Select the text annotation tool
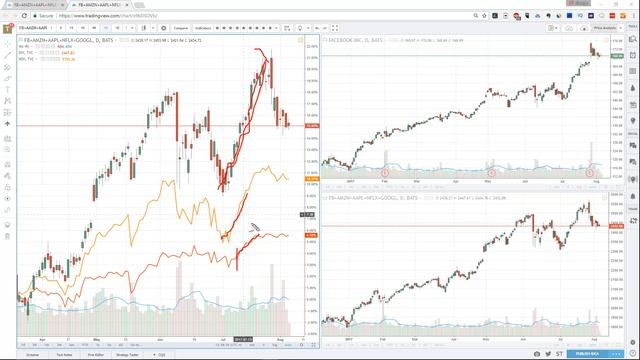The image size is (640, 360). click(7, 89)
